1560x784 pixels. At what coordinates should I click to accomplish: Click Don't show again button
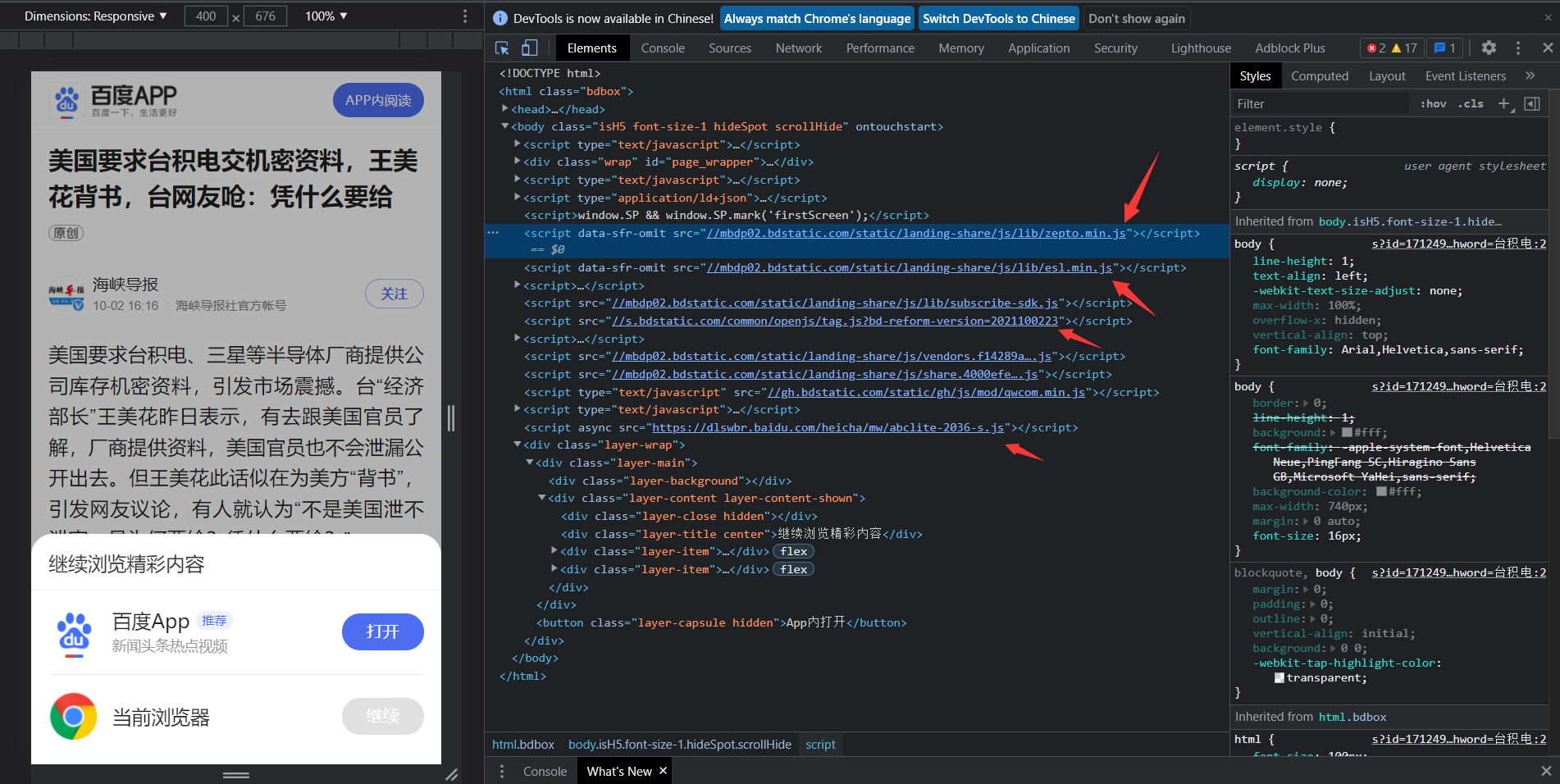click(1137, 19)
